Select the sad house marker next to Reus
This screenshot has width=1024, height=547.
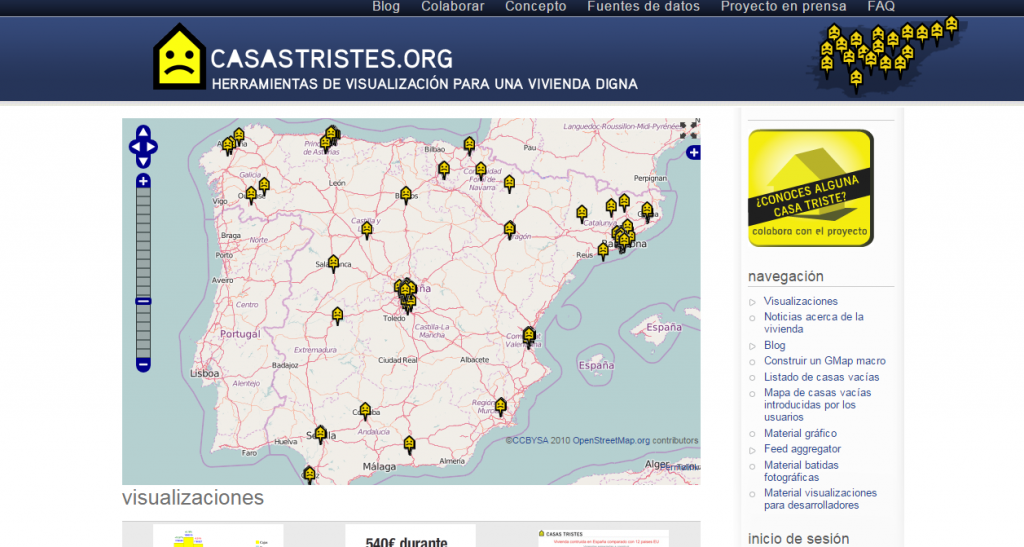[603, 251]
